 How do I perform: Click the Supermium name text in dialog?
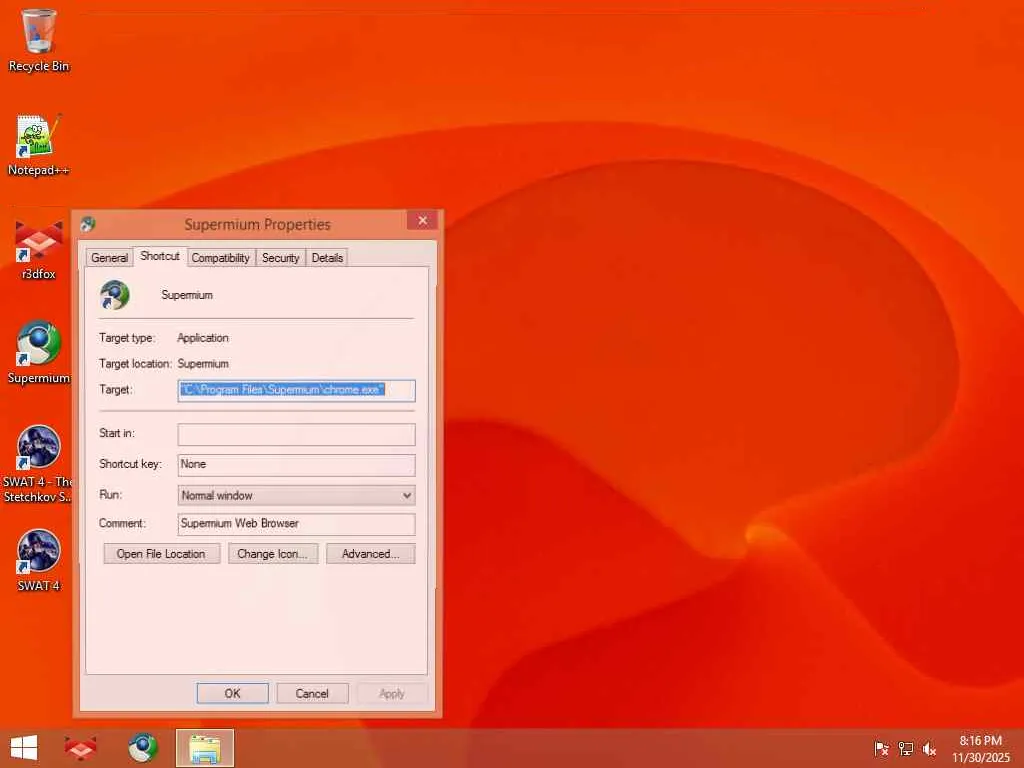(187, 295)
